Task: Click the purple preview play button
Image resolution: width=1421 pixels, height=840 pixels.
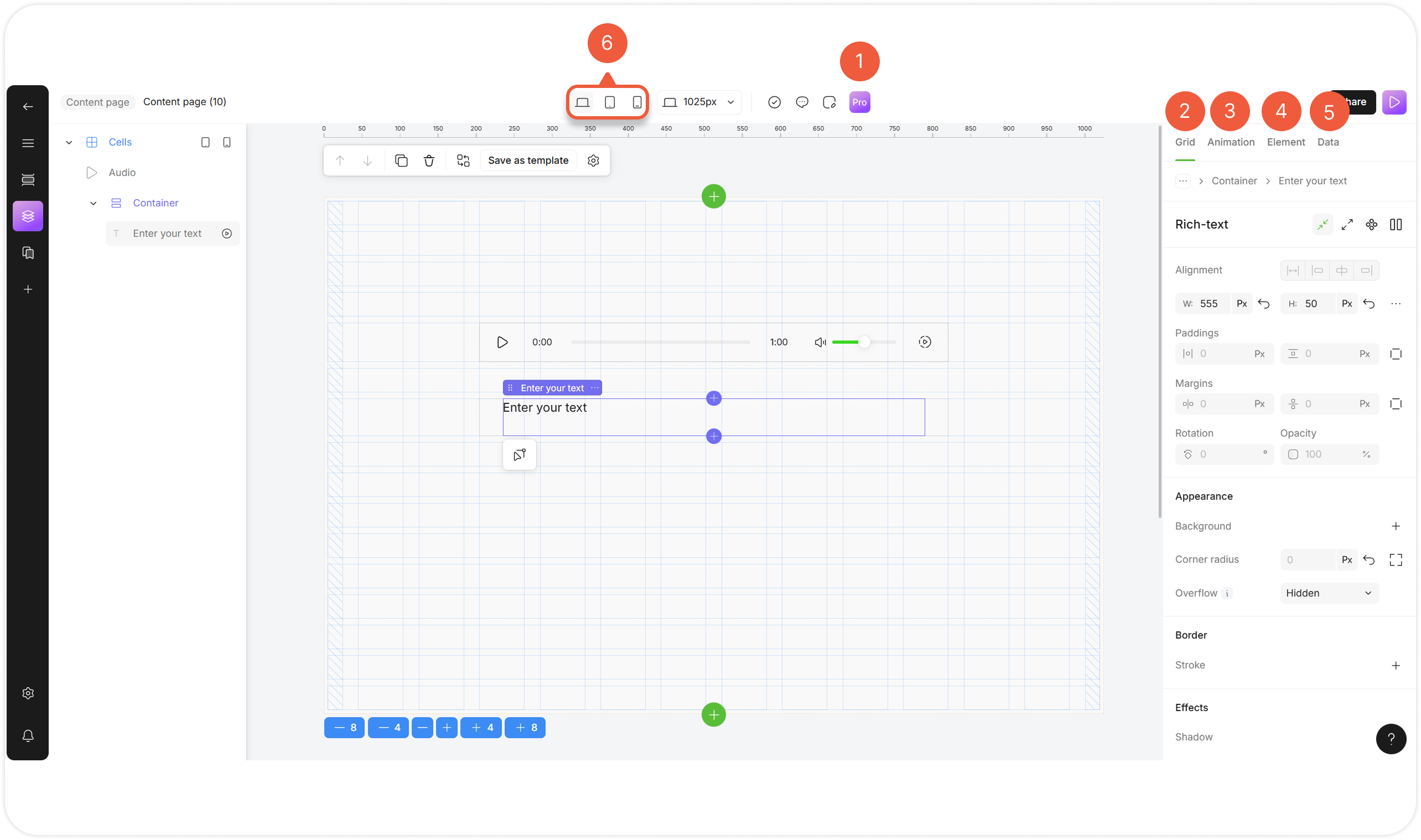Action: tap(1394, 102)
